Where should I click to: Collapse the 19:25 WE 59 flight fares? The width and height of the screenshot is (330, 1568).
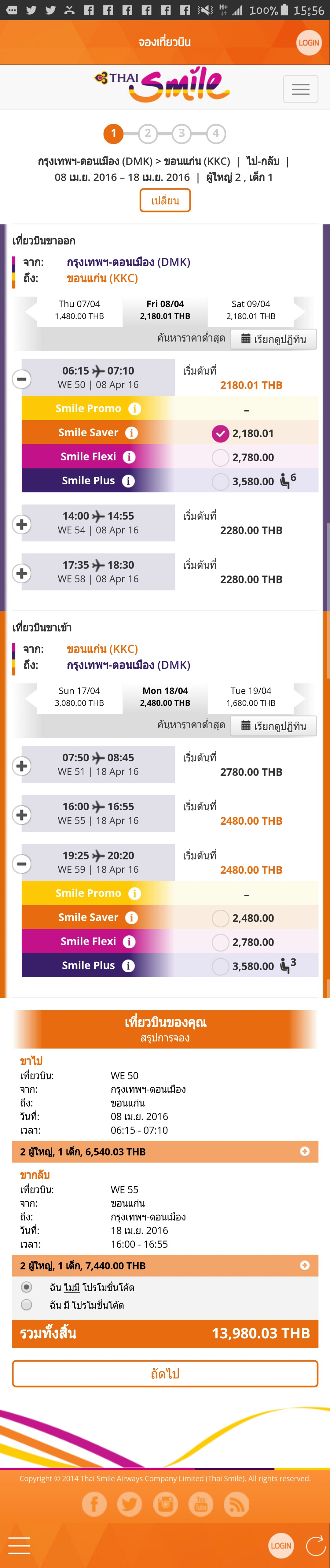coord(22,863)
